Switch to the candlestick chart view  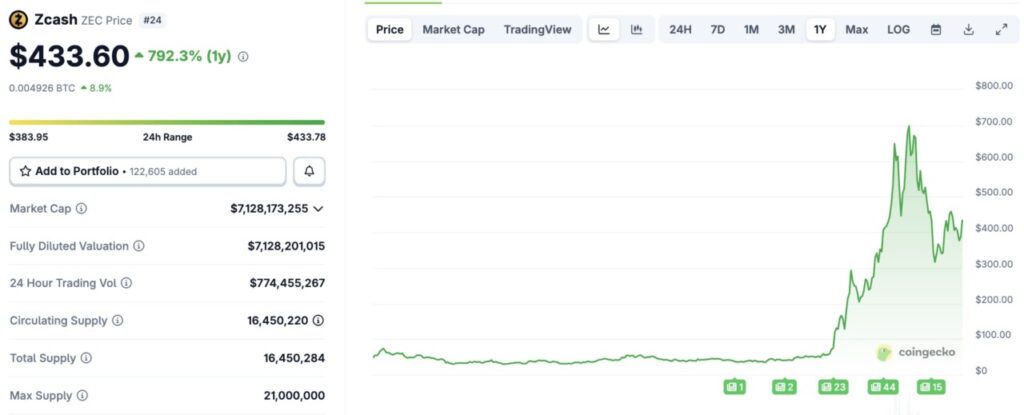point(636,29)
